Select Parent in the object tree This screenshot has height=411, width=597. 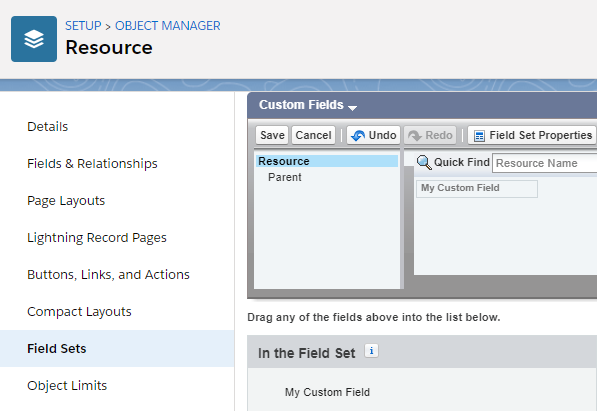click(x=284, y=177)
